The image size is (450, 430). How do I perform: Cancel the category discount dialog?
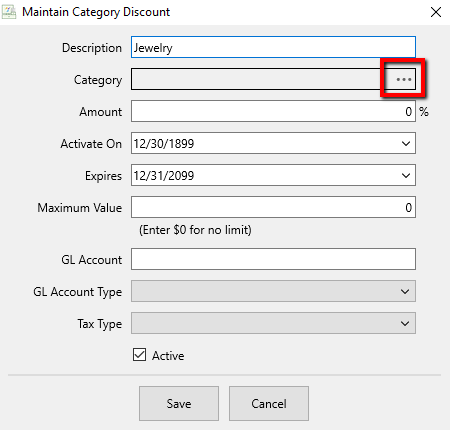point(269,404)
